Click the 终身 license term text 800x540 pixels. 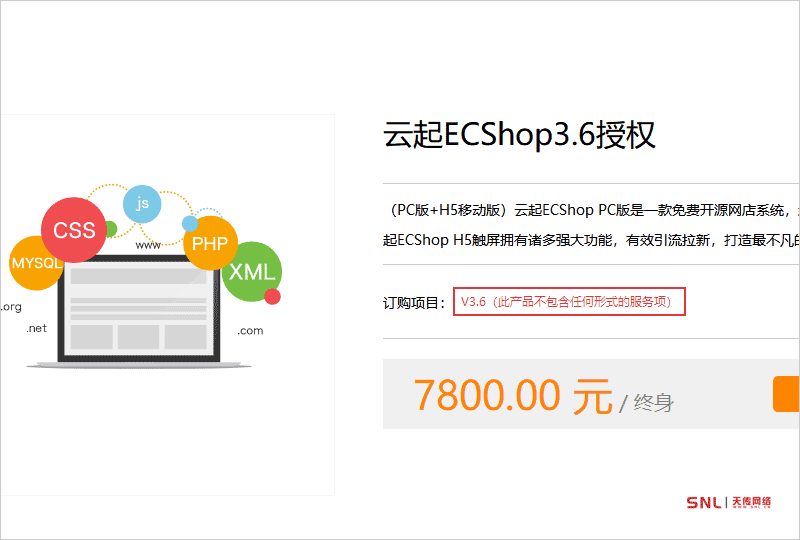tap(654, 402)
